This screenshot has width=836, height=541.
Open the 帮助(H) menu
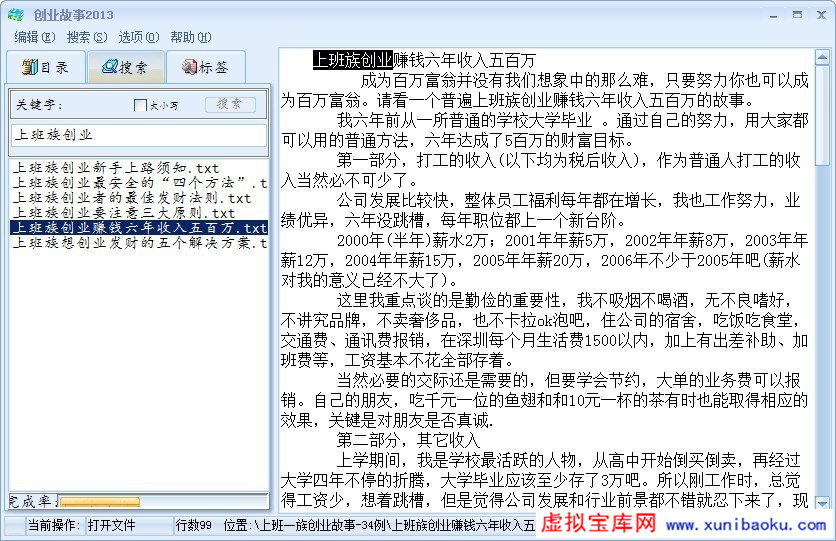(x=190, y=37)
